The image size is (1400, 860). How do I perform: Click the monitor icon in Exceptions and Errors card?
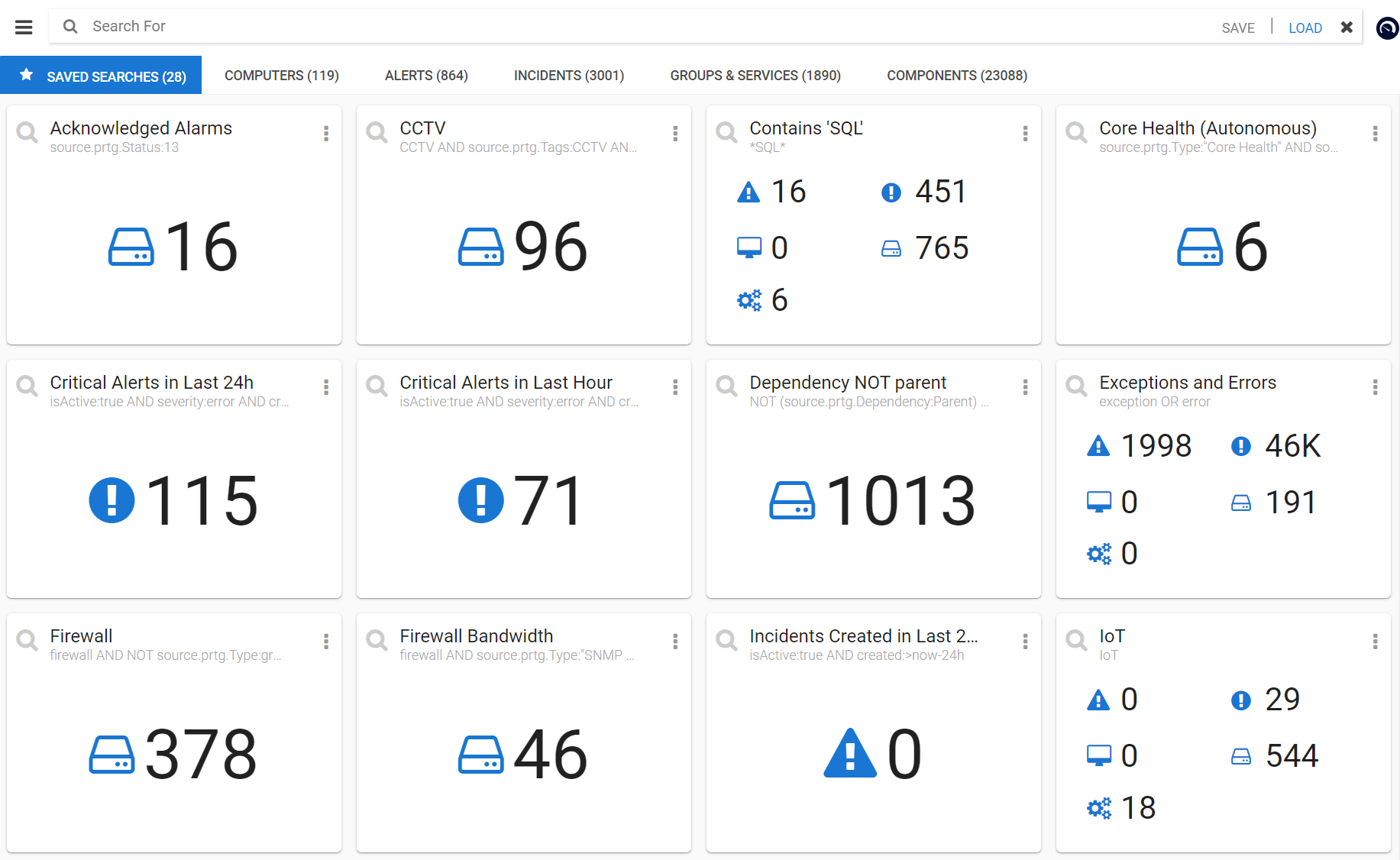(1099, 502)
